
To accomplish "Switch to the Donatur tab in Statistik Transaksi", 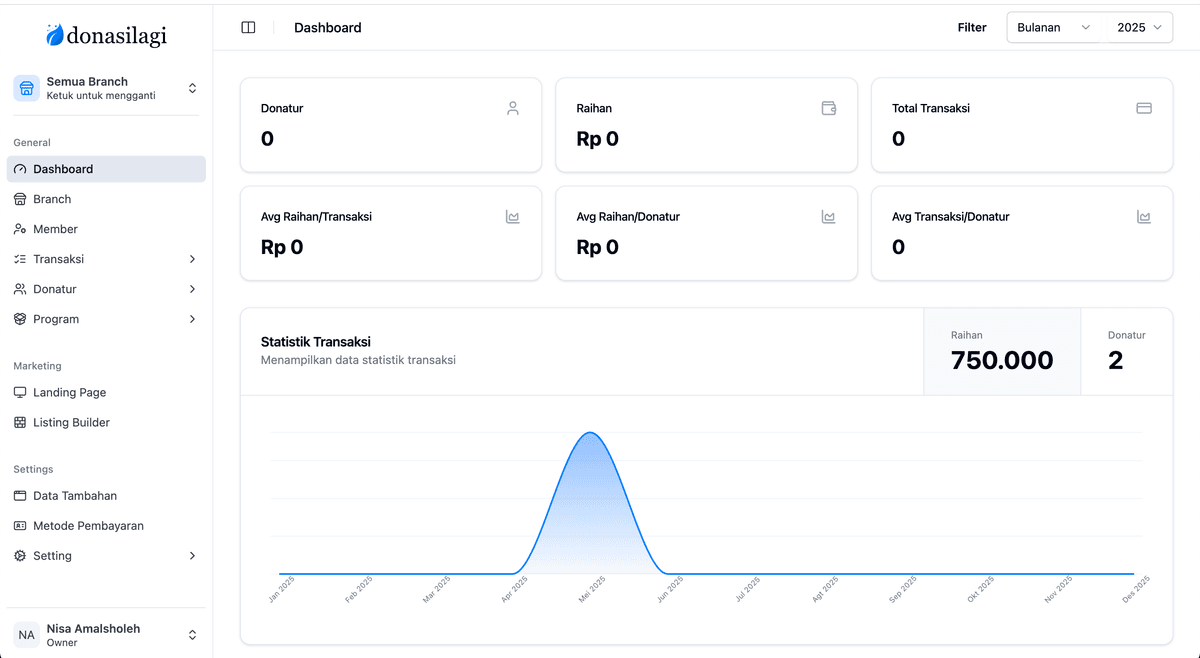I will 1126,351.
